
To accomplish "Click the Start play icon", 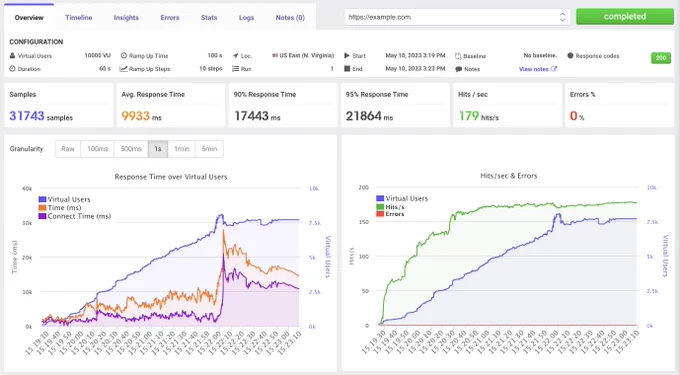I will click(347, 55).
